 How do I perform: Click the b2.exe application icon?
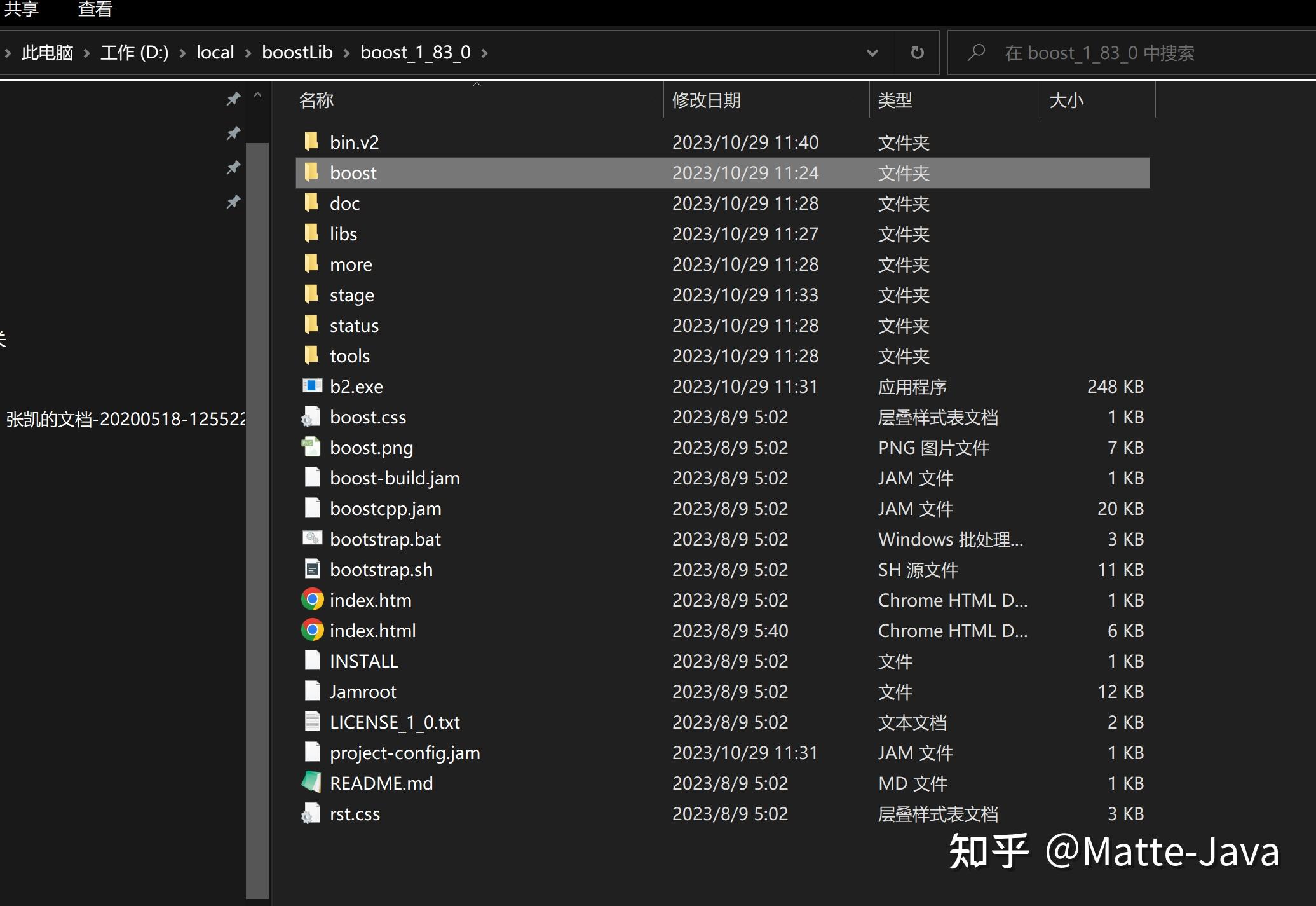point(311,386)
